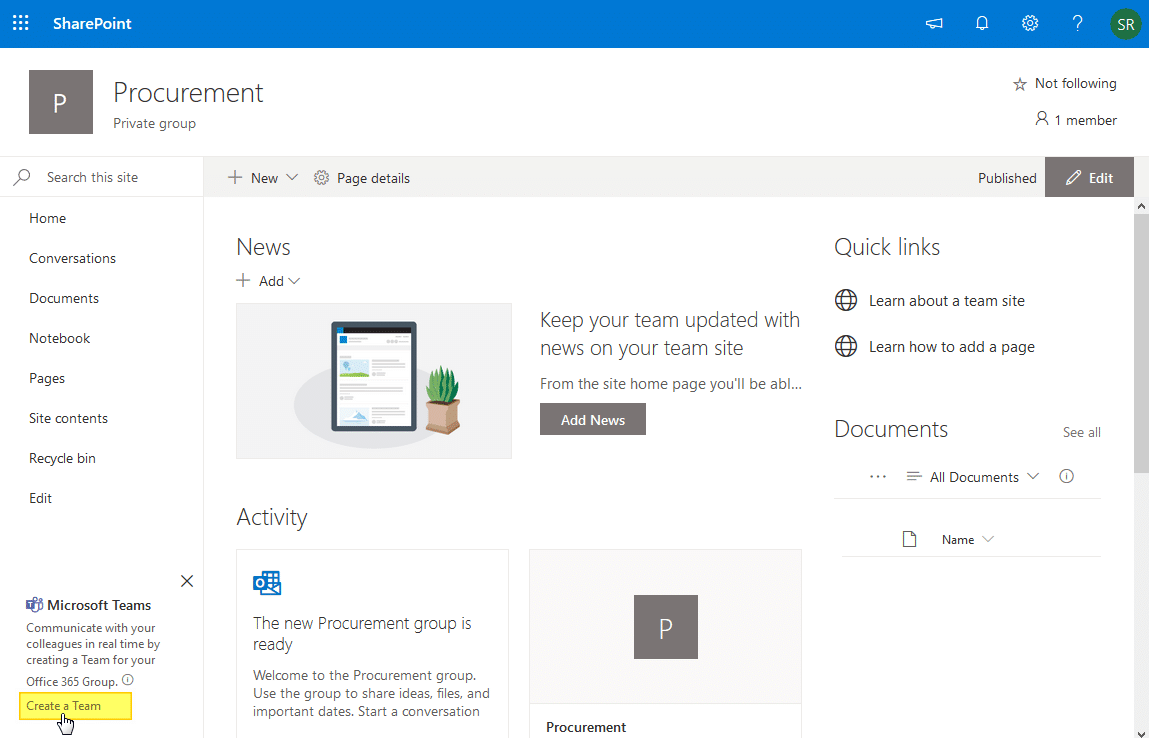Click the Help question mark icon
Viewport: 1149px width, 738px height.
(1077, 23)
